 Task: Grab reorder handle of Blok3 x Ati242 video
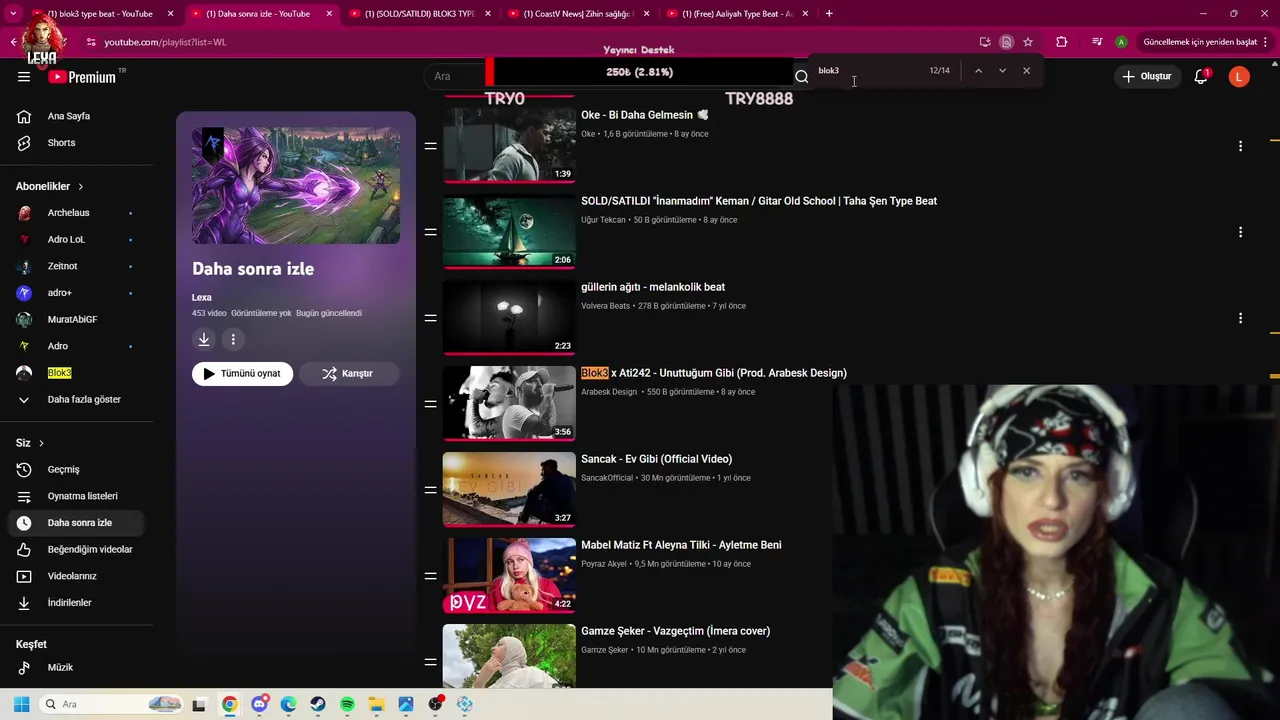(x=430, y=404)
